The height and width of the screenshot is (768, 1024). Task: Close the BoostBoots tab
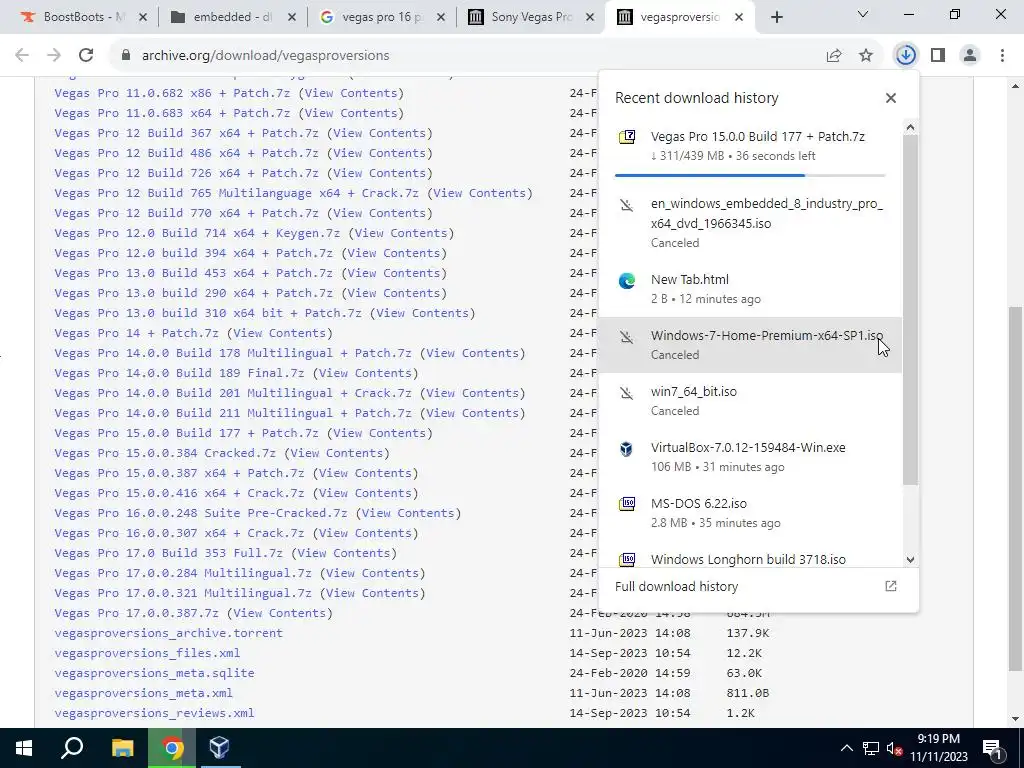[144, 17]
